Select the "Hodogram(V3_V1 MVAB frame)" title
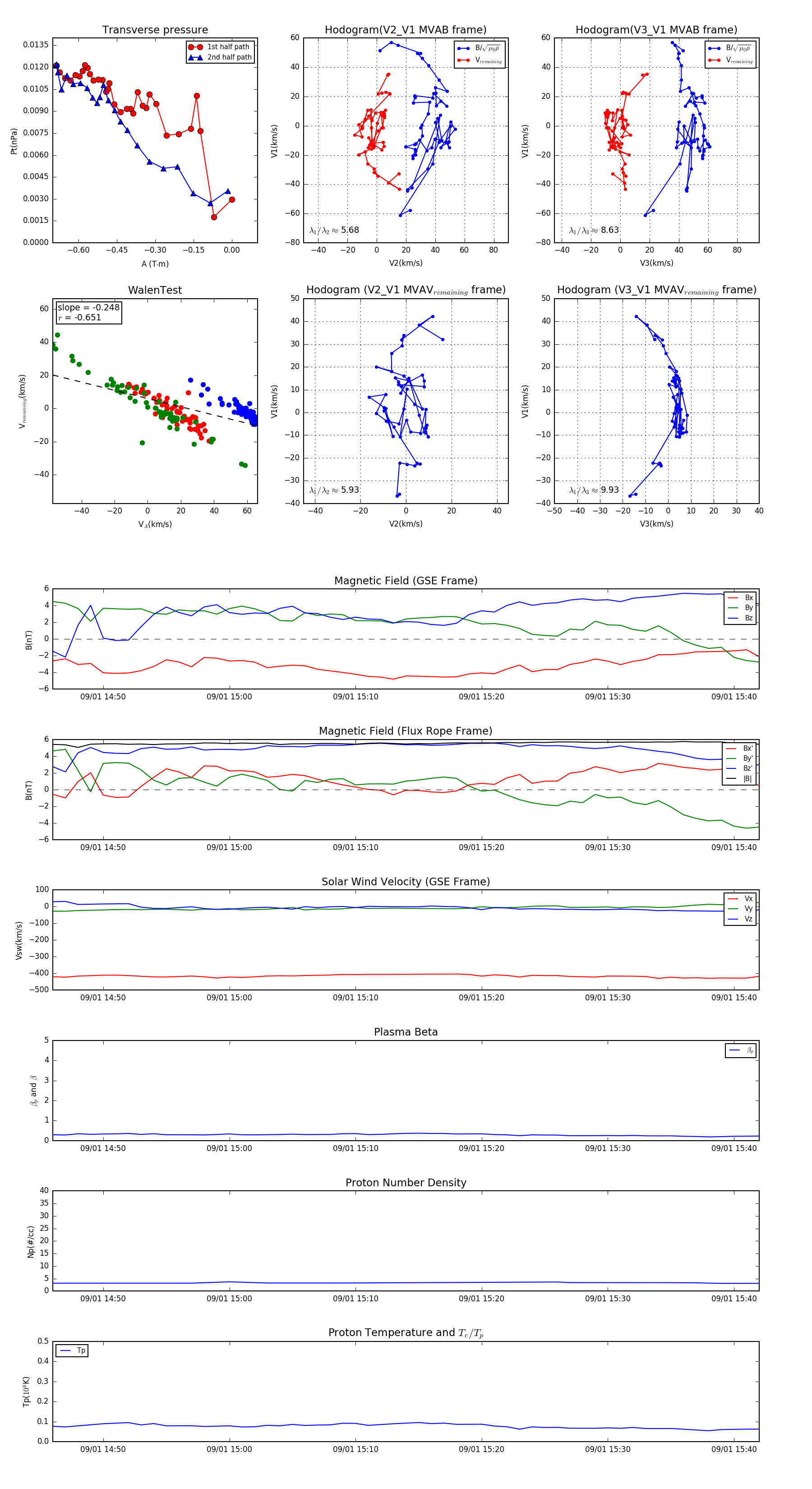The image size is (812, 1489). pyautogui.click(x=656, y=30)
